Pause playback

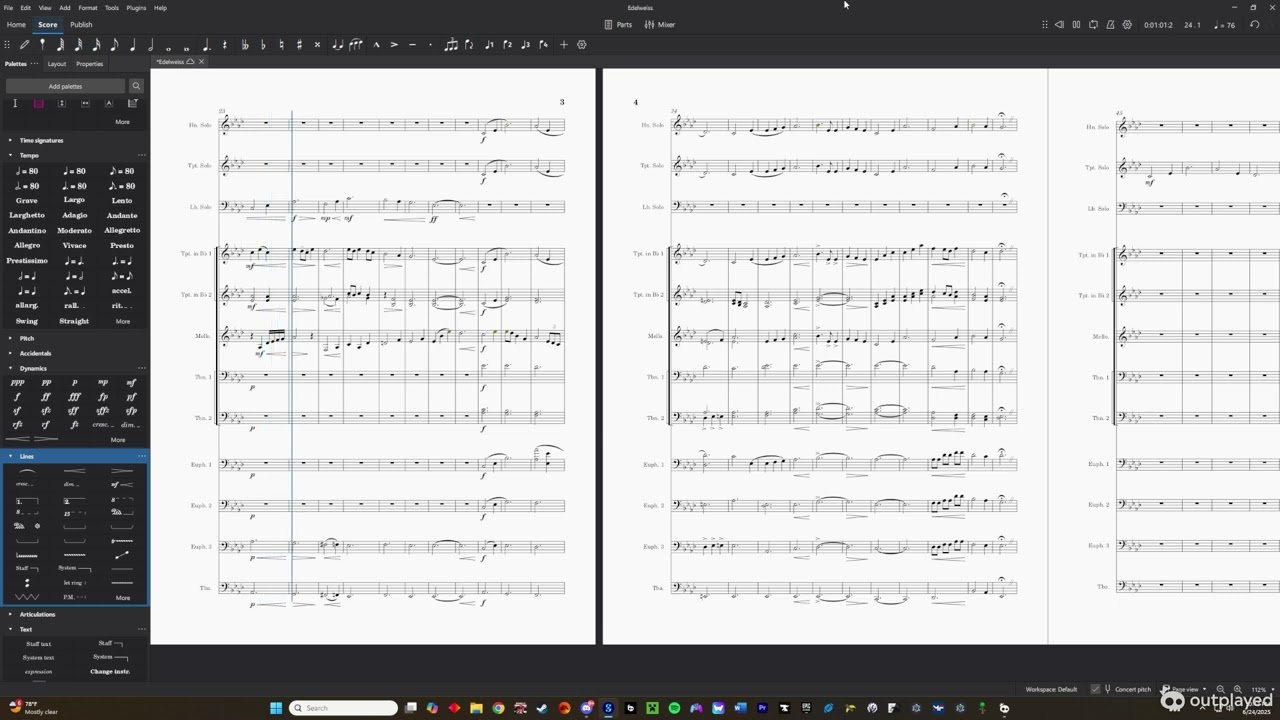coord(1076,25)
